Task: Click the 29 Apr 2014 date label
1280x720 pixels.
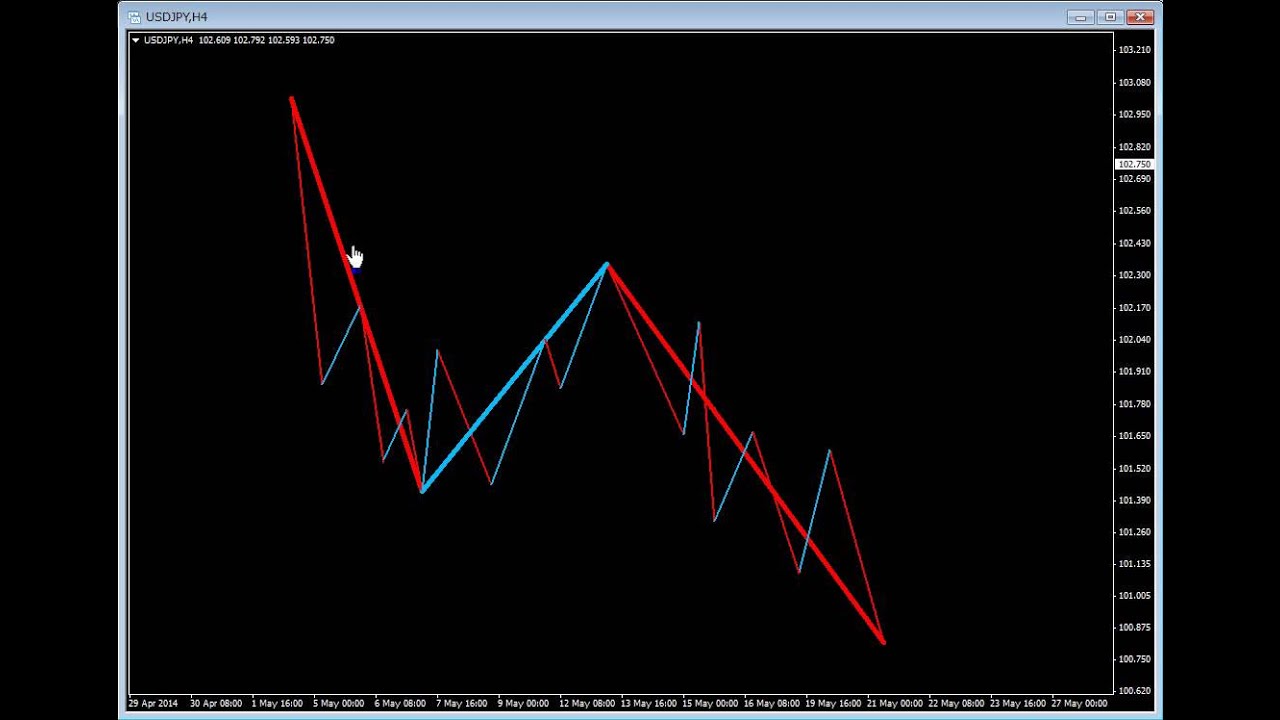Action: coord(153,704)
